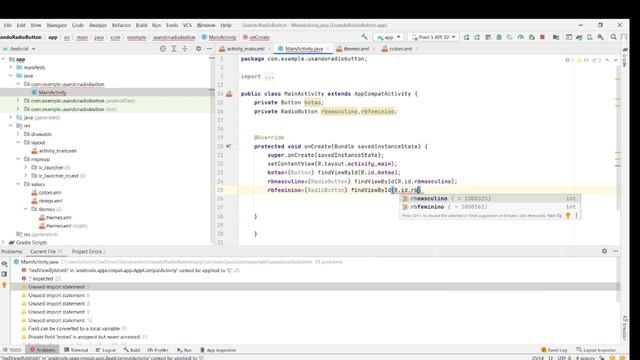Open the TODO tool window
Screen dimensions: 640x360
11,350
